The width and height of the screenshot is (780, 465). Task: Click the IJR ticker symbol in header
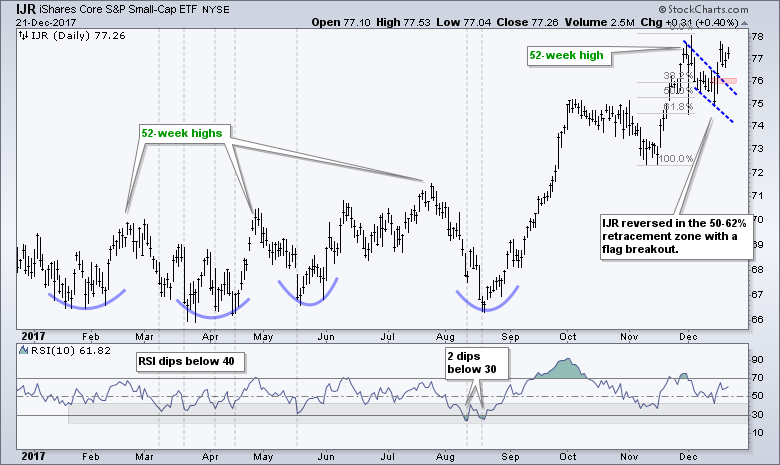[24, 9]
